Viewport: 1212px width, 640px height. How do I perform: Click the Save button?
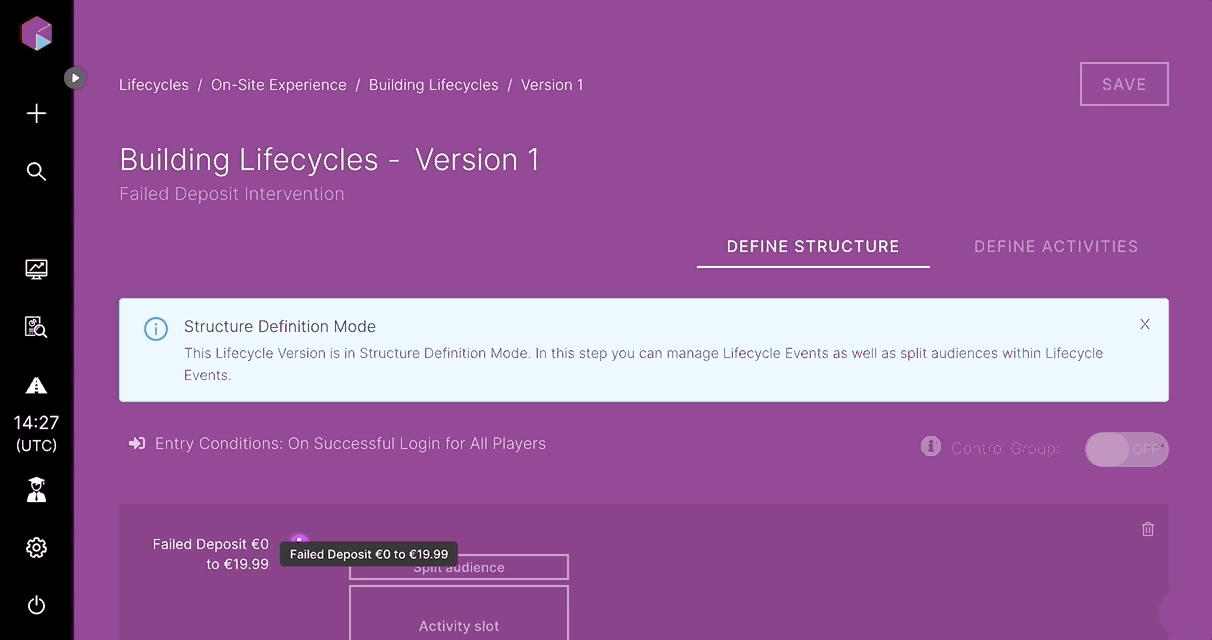coord(1123,85)
